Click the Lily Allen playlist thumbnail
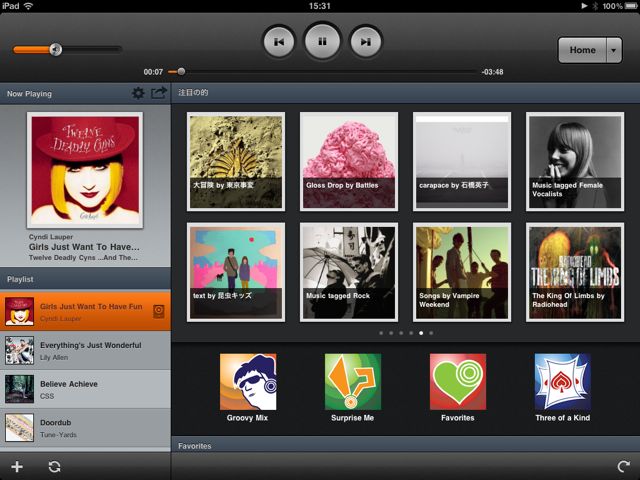This screenshot has width=640, height=480. 19,351
